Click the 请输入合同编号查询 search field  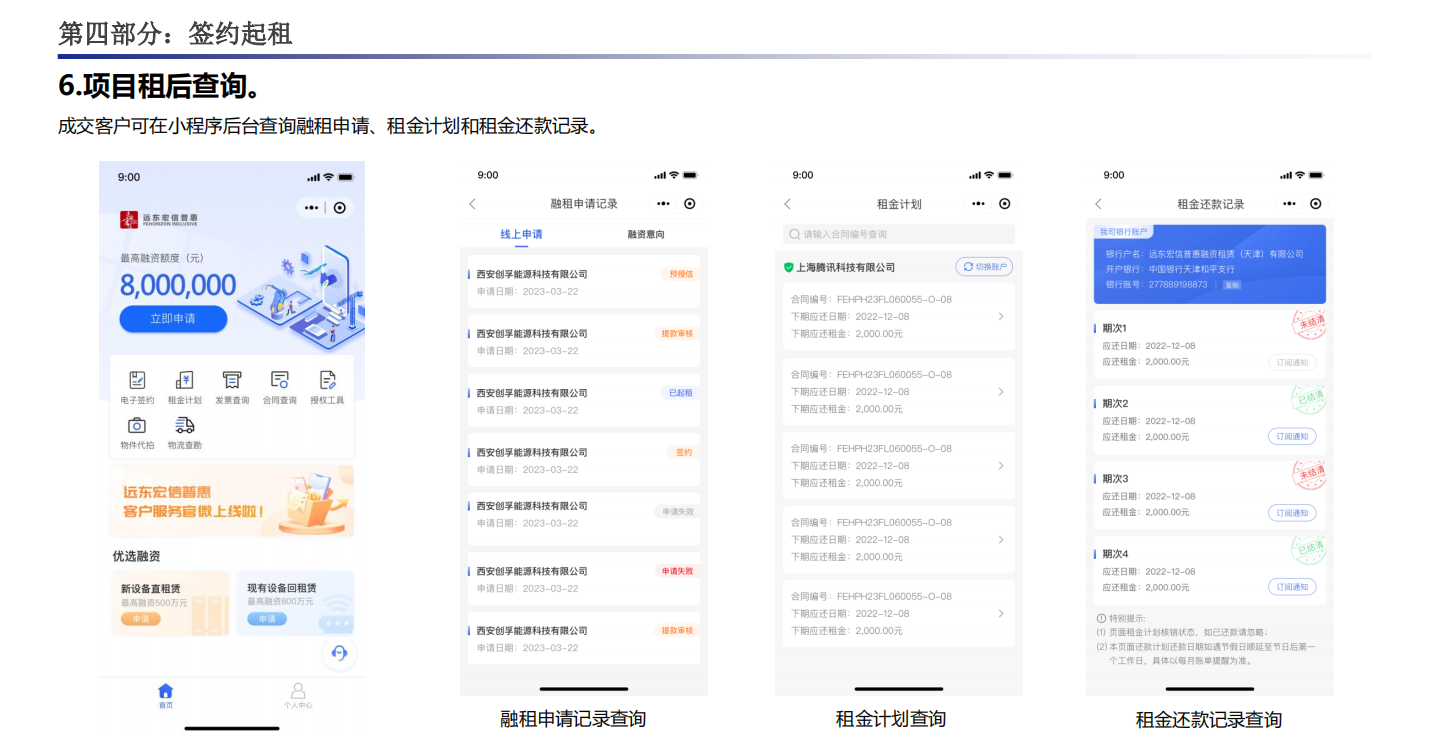click(898, 234)
